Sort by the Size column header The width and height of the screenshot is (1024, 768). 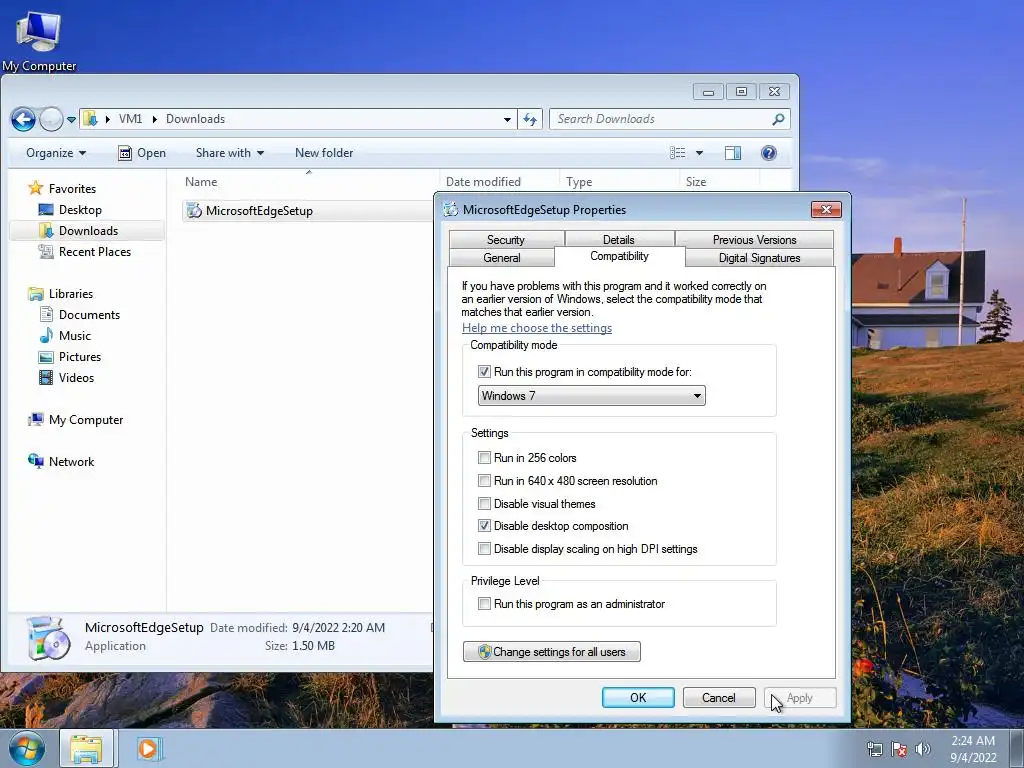(720, 182)
